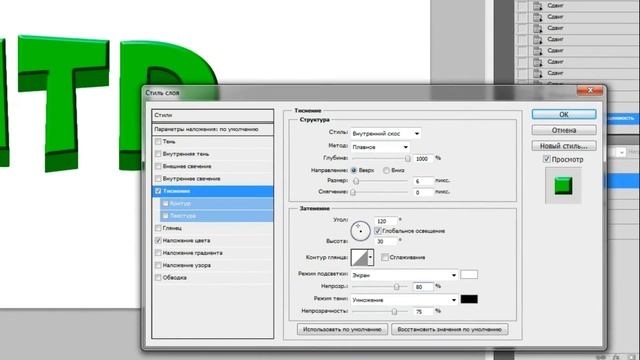The height and width of the screenshot is (360, 640).
Task: Click the Отмена button
Action: (x=564, y=130)
